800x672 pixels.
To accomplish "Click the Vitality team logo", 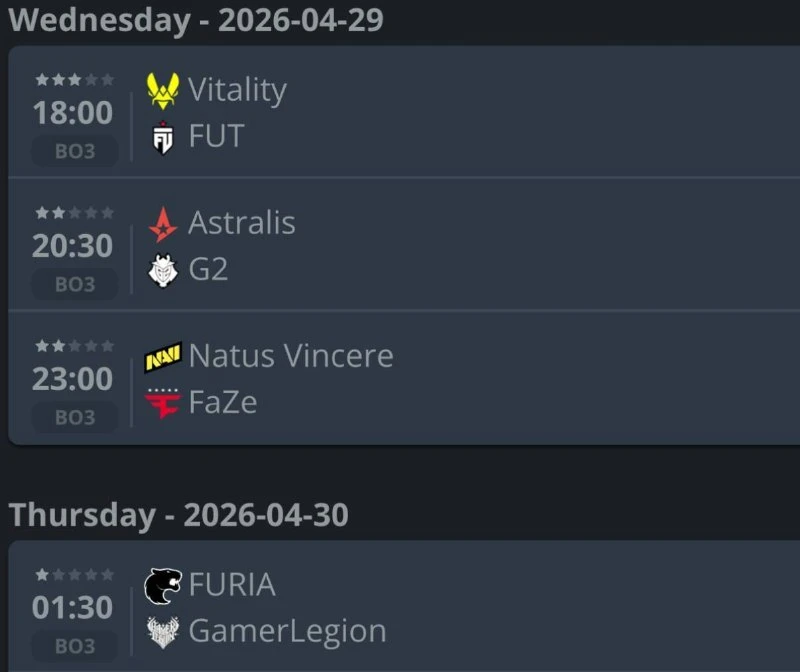I will (163, 91).
